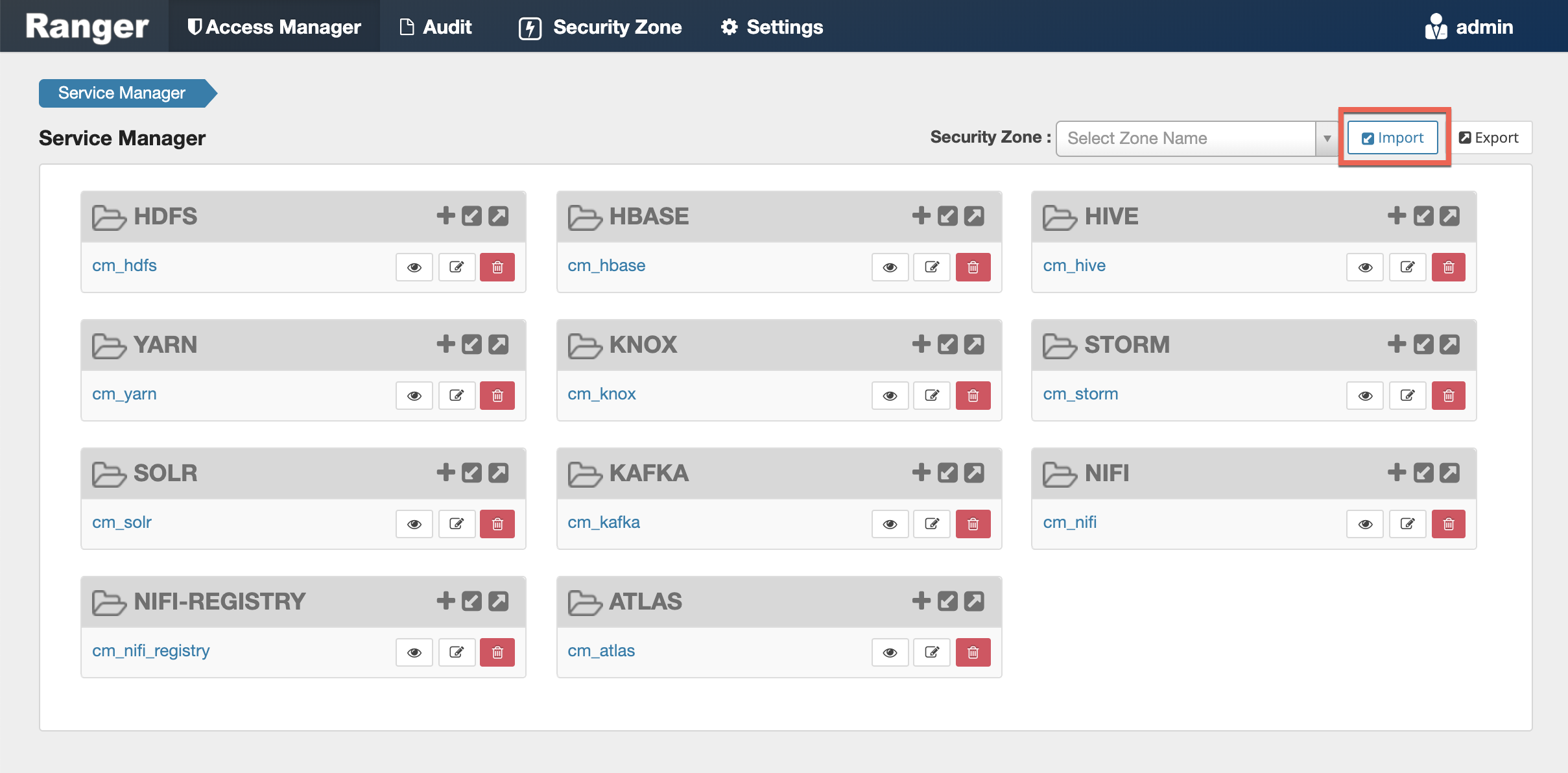Import policies for the KAFKA service type
This screenshot has height=773, width=1568.
(x=947, y=472)
